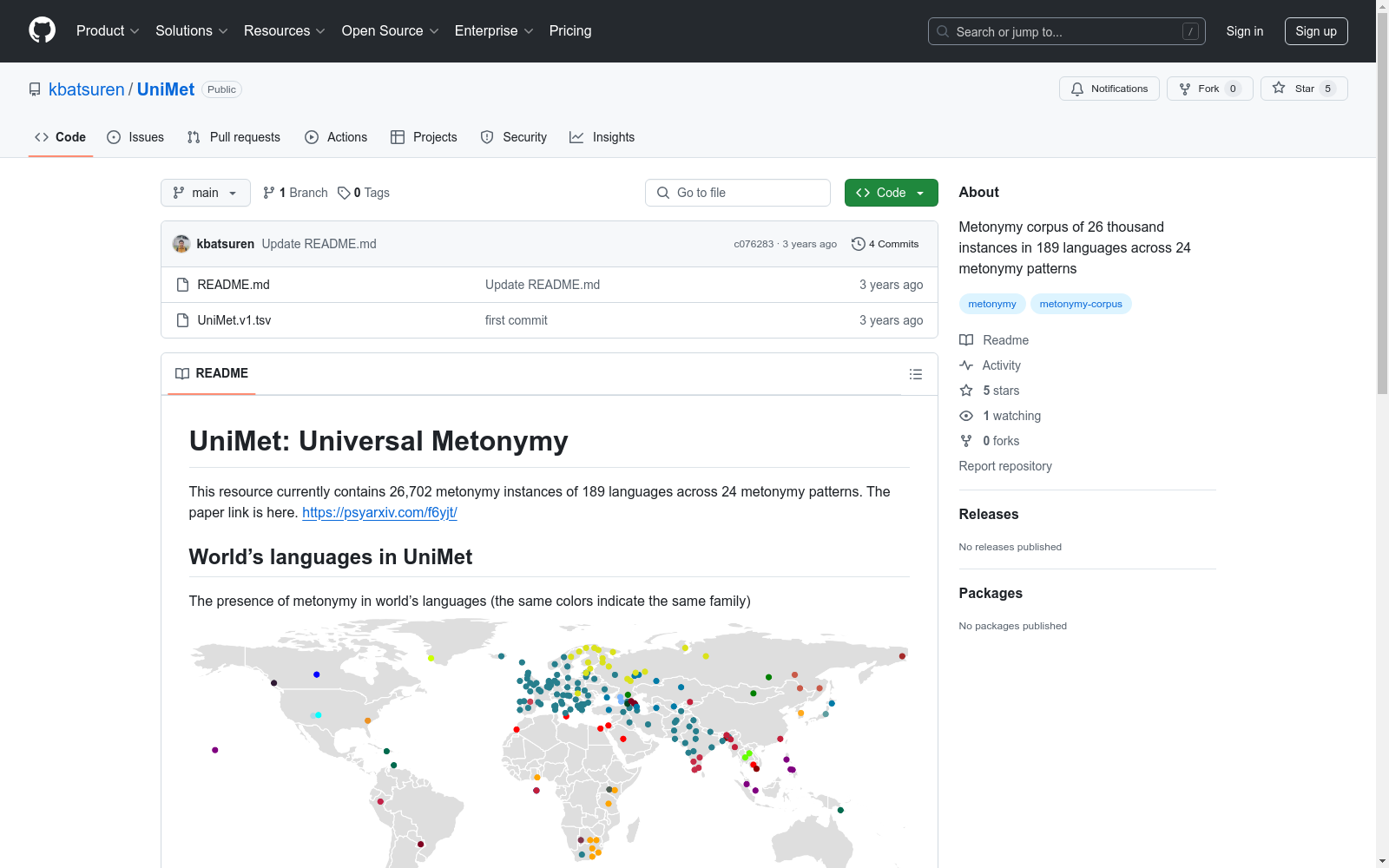
Task: Click the star icon beside 5 stars
Action: (x=966, y=391)
